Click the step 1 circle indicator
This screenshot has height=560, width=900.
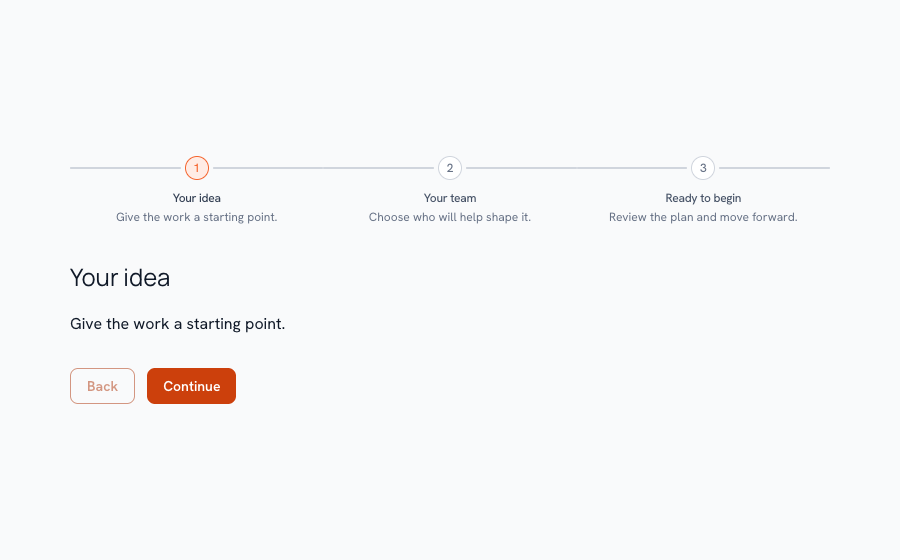197,168
